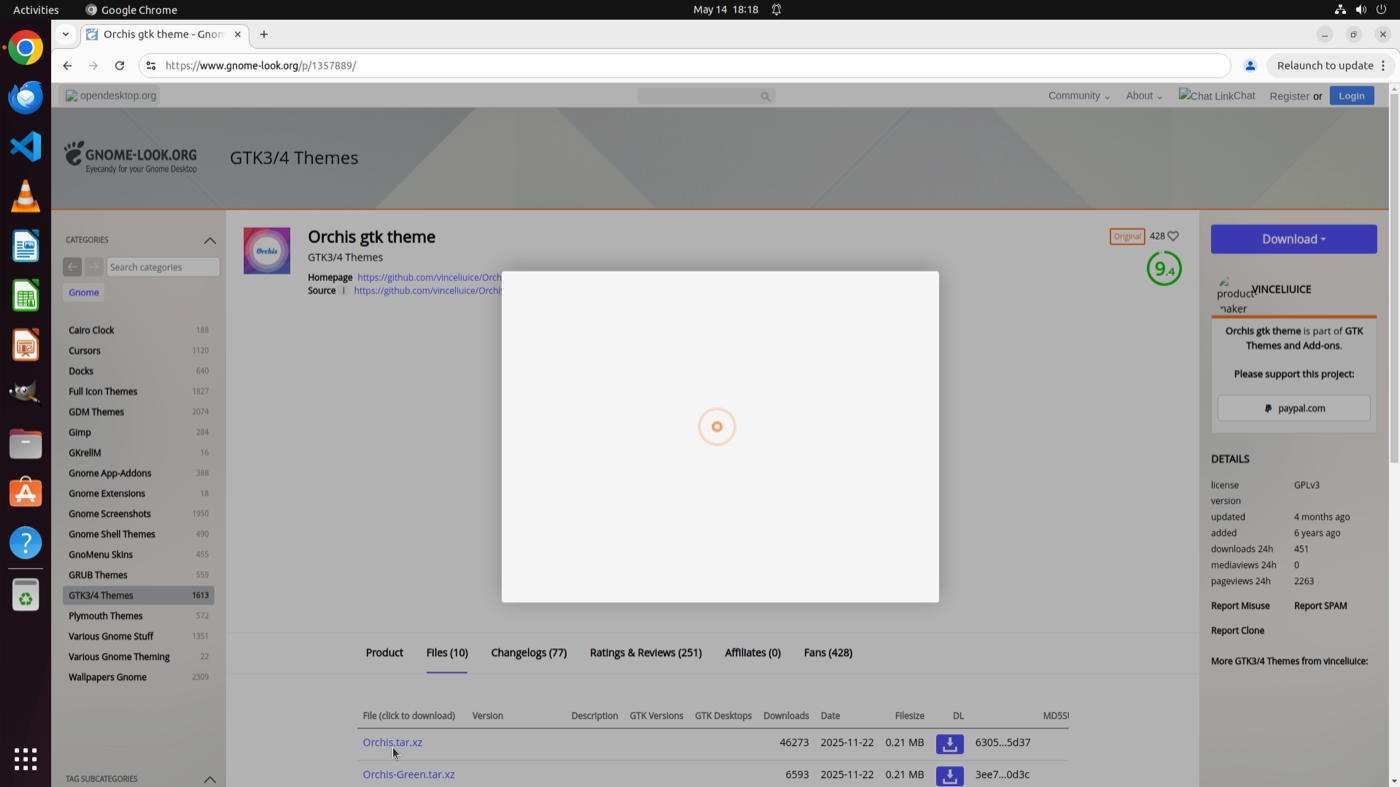Image resolution: width=1400 pixels, height=787 pixels.
Task: Collapse the Tag Subcategories section
Action: pyautogui.click(x=210, y=779)
